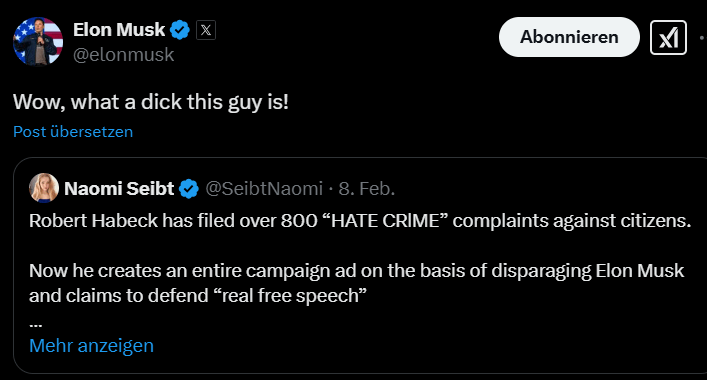Click the 'Post übersetzen' link
This screenshot has width=707, height=380.
click(73, 132)
